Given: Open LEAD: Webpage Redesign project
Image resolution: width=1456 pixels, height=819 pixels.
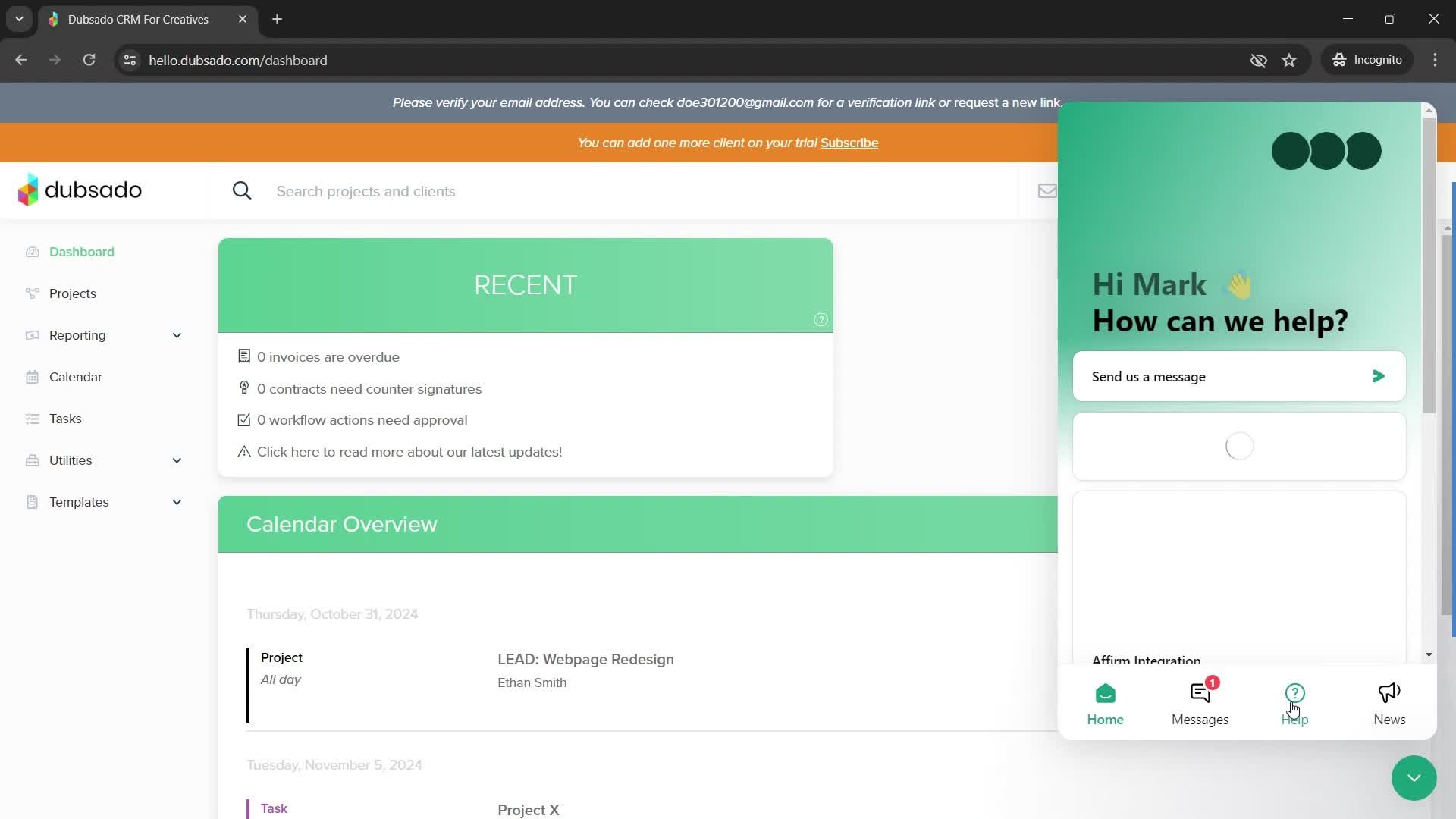Looking at the screenshot, I should point(585,659).
